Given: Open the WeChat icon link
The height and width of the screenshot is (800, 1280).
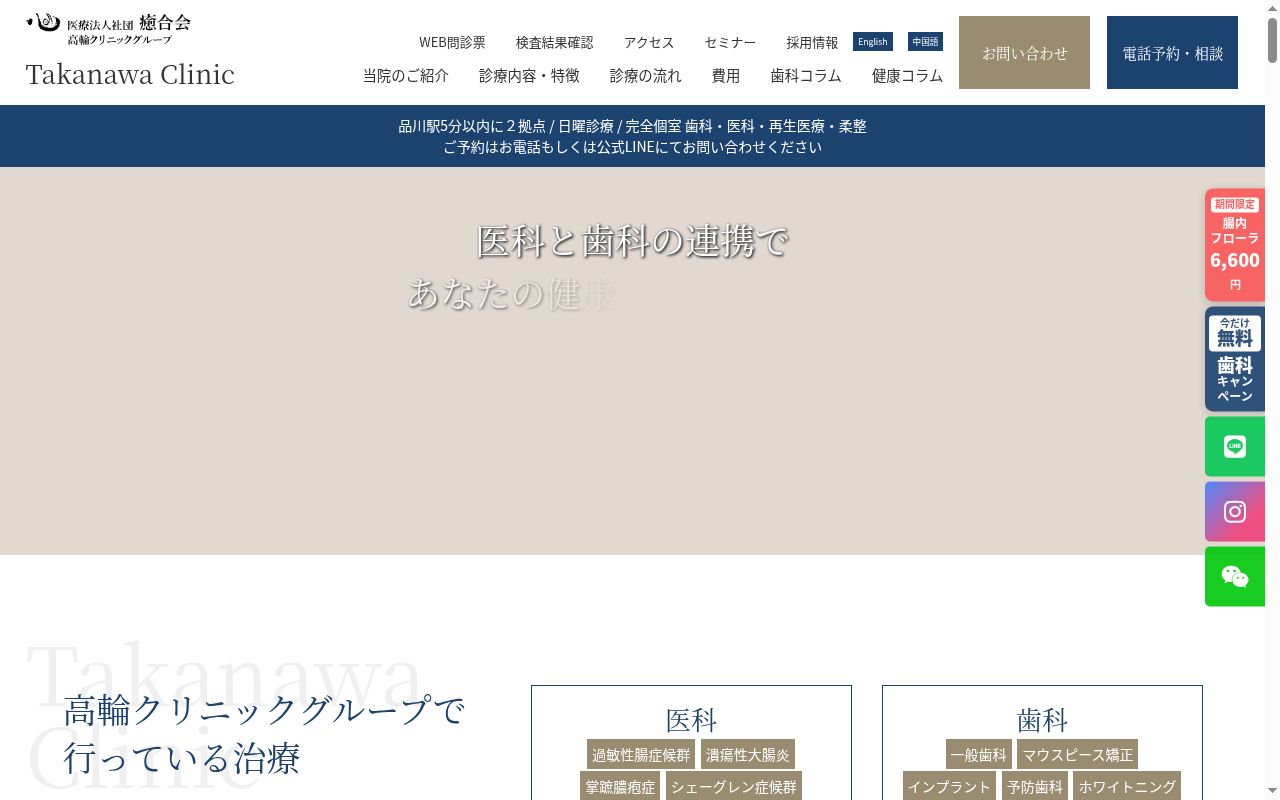Looking at the screenshot, I should (x=1235, y=576).
